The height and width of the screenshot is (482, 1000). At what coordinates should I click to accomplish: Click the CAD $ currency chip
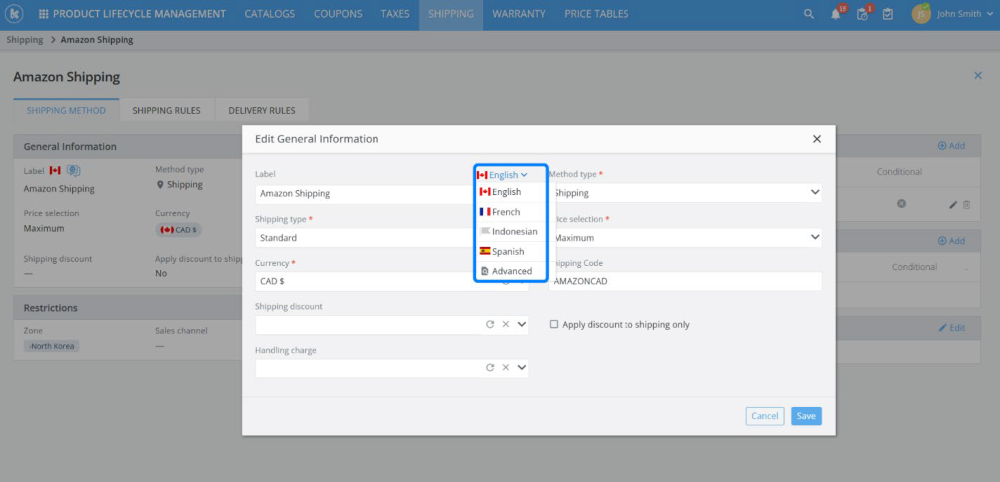pyautogui.click(x=178, y=230)
